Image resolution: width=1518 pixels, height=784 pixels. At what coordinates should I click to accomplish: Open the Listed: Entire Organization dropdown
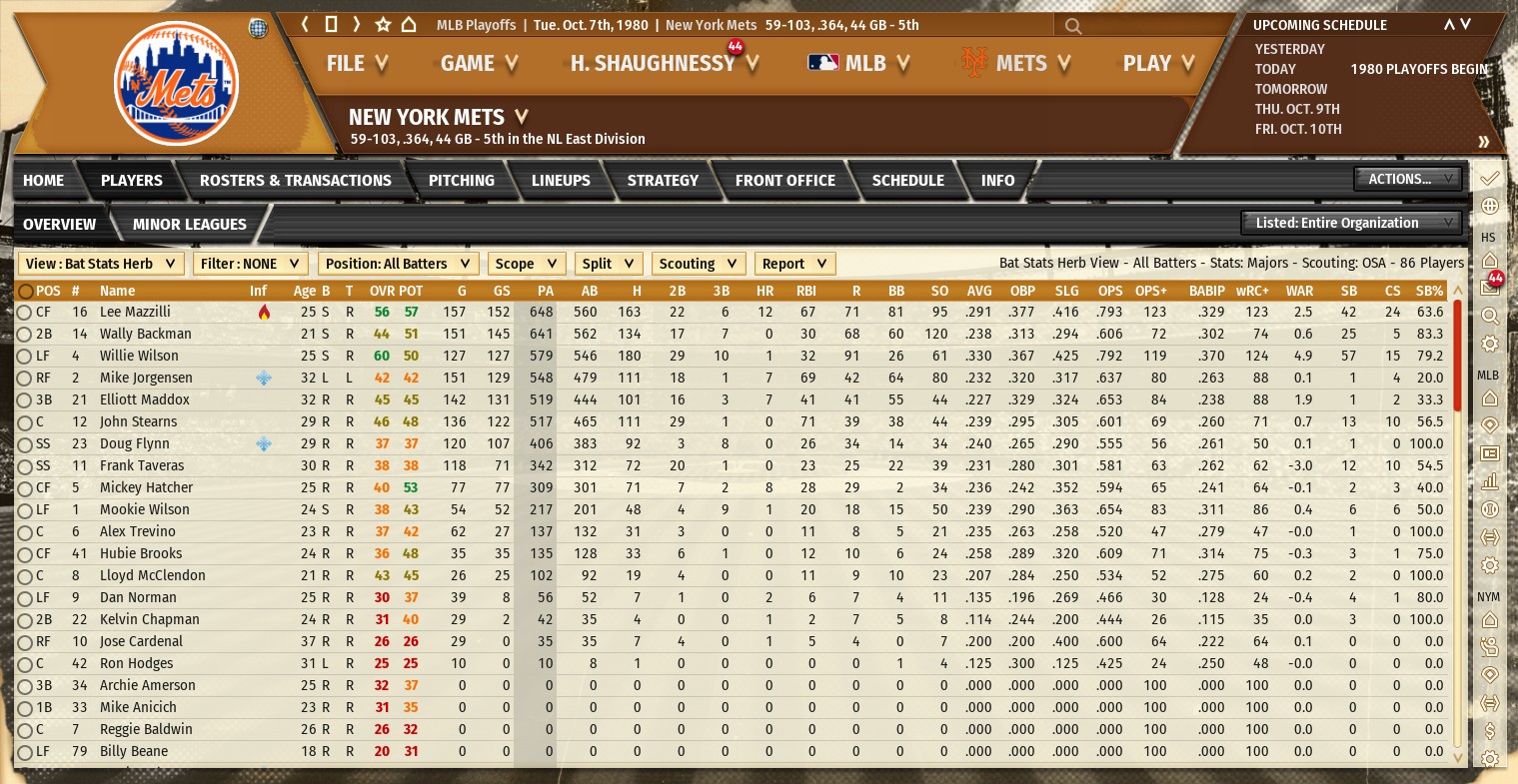(x=1351, y=223)
